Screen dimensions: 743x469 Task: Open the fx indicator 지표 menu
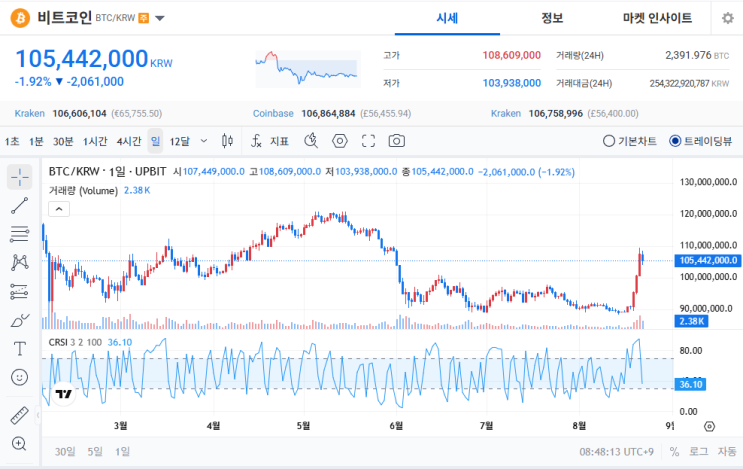click(269, 141)
